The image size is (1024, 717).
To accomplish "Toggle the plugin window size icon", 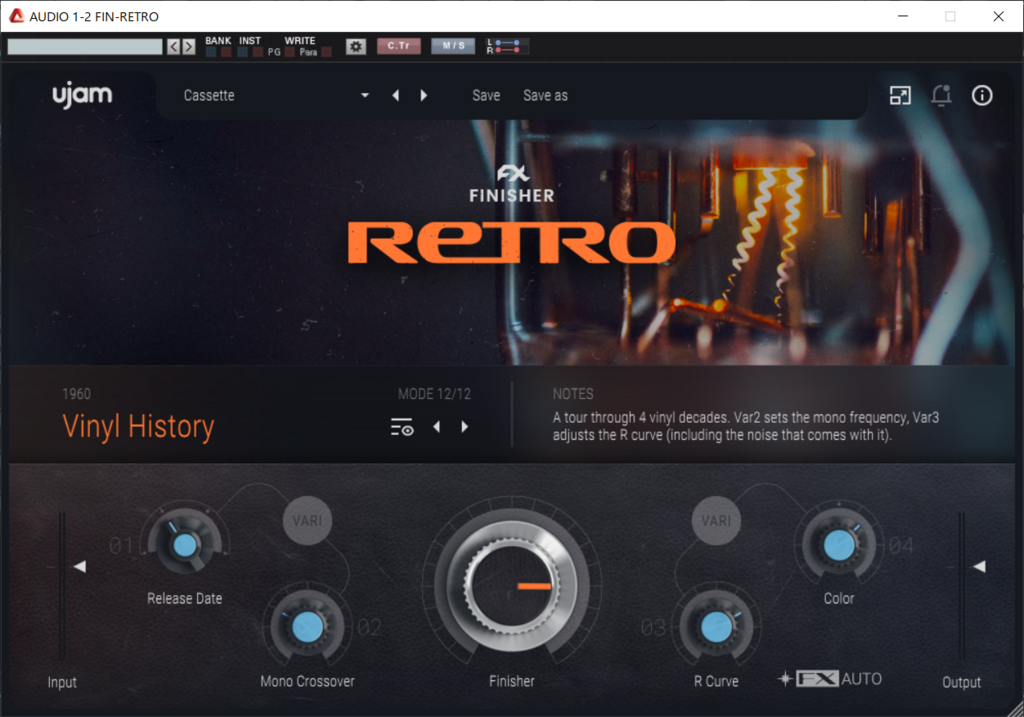I will (x=901, y=95).
